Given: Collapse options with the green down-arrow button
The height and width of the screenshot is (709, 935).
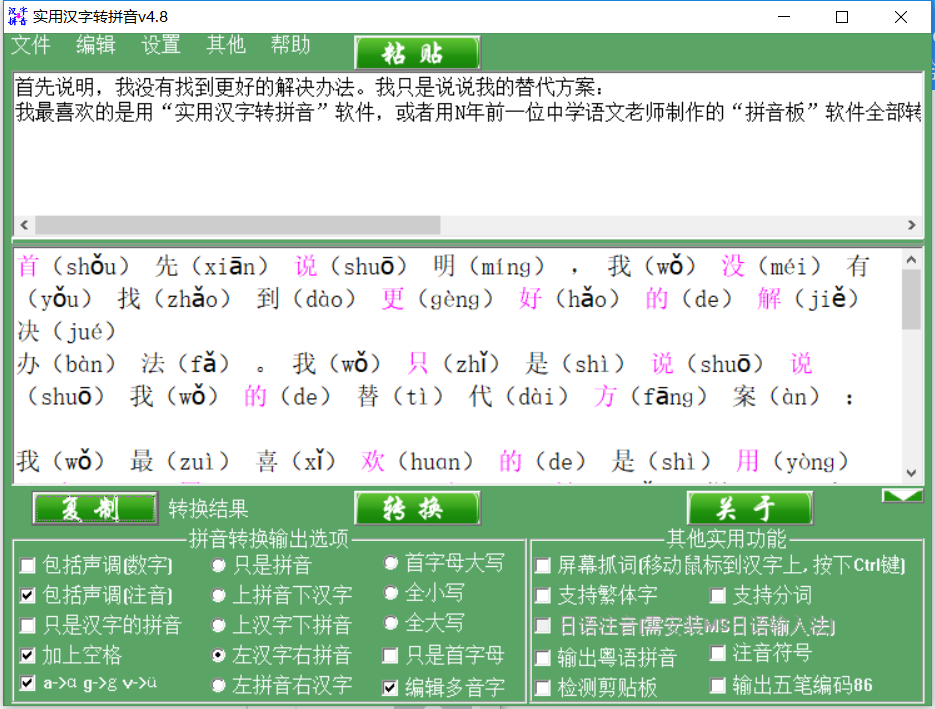Looking at the screenshot, I should pyautogui.click(x=902, y=496).
